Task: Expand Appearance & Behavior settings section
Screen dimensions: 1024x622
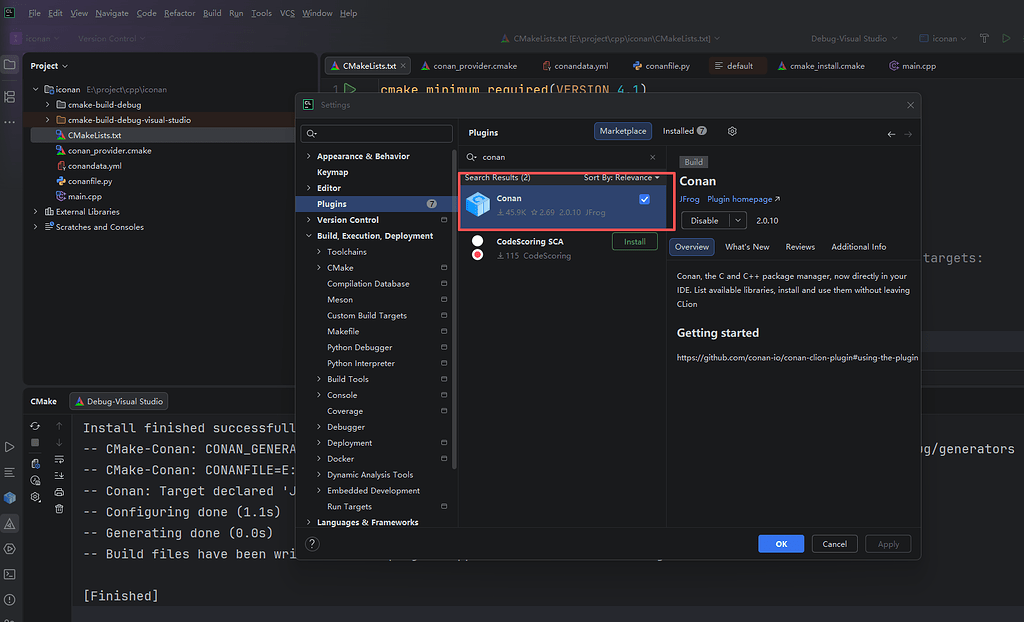Action: coord(308,156)
